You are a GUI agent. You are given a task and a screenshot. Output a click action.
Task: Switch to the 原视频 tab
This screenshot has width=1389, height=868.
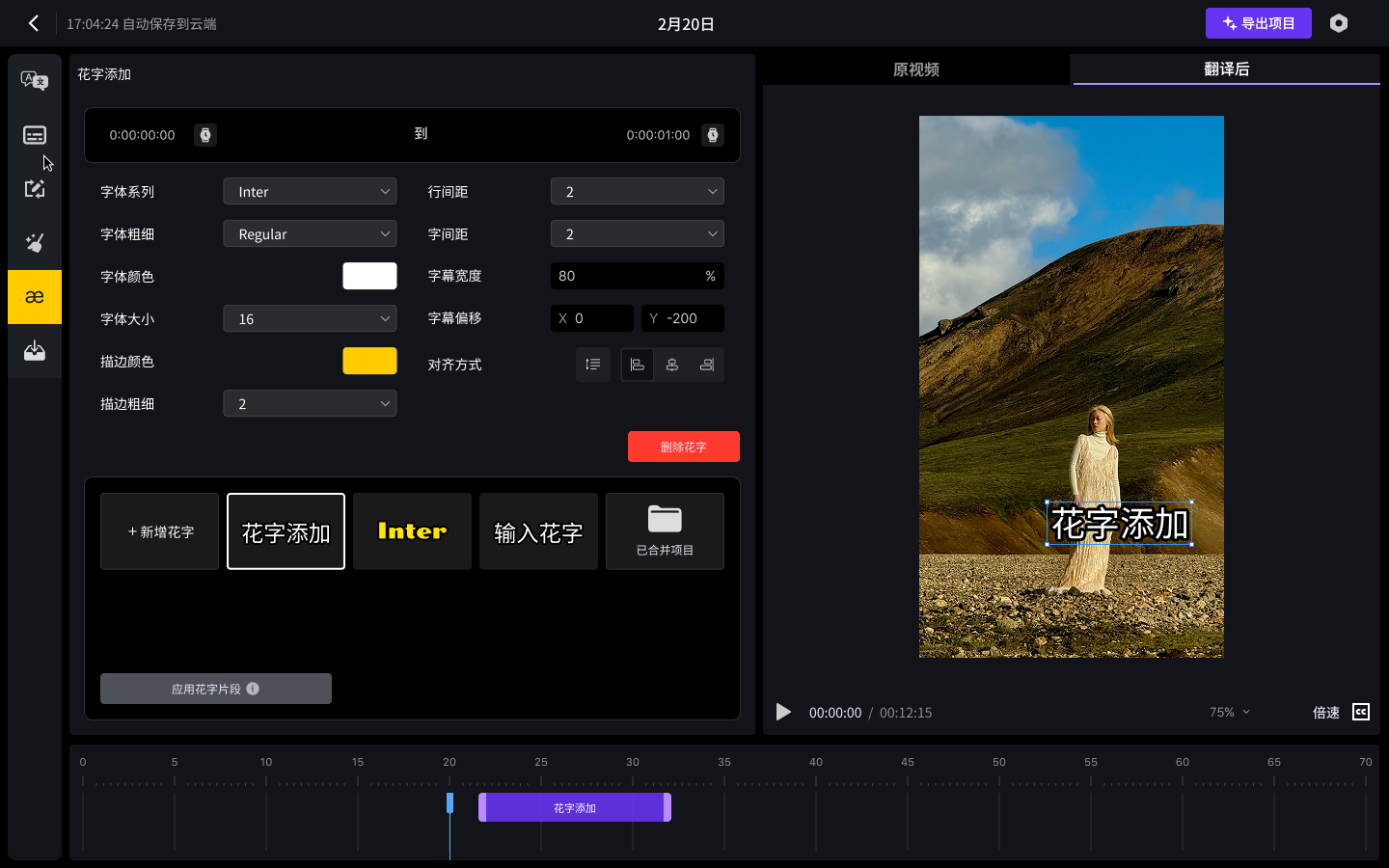coord(915,69)
